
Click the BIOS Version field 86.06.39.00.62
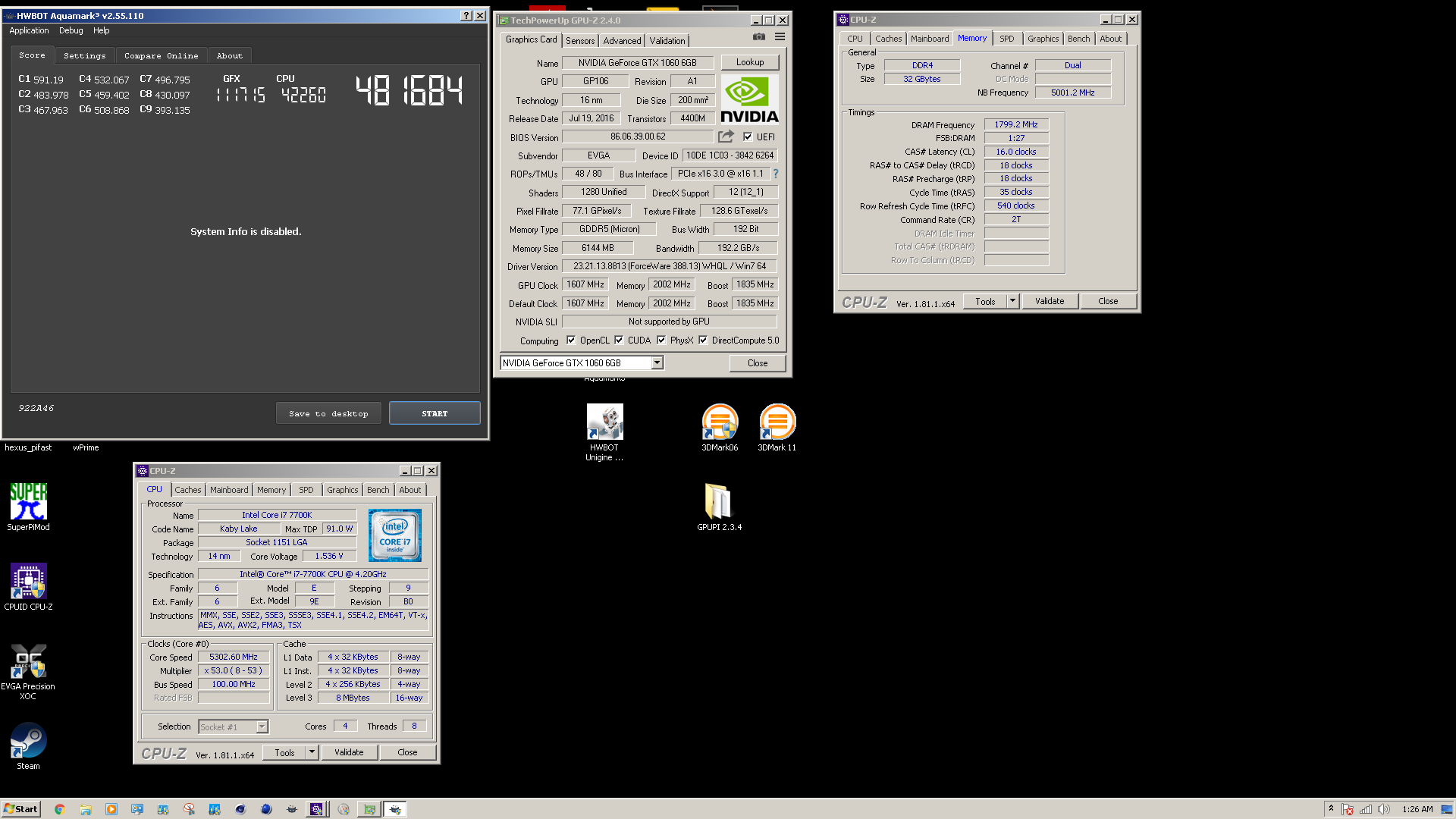click(x=638, y=136)
